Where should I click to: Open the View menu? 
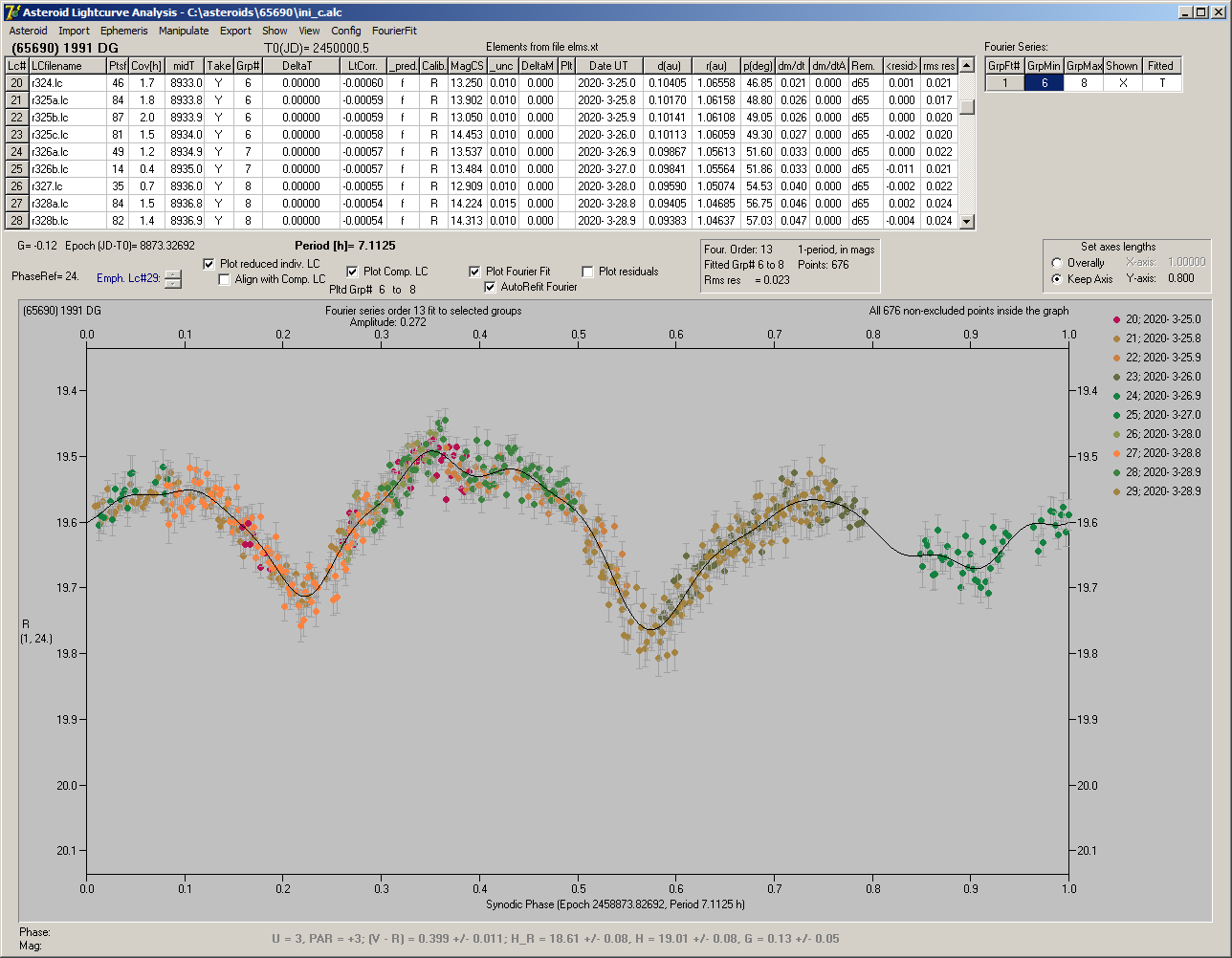(x=309, y=31)
